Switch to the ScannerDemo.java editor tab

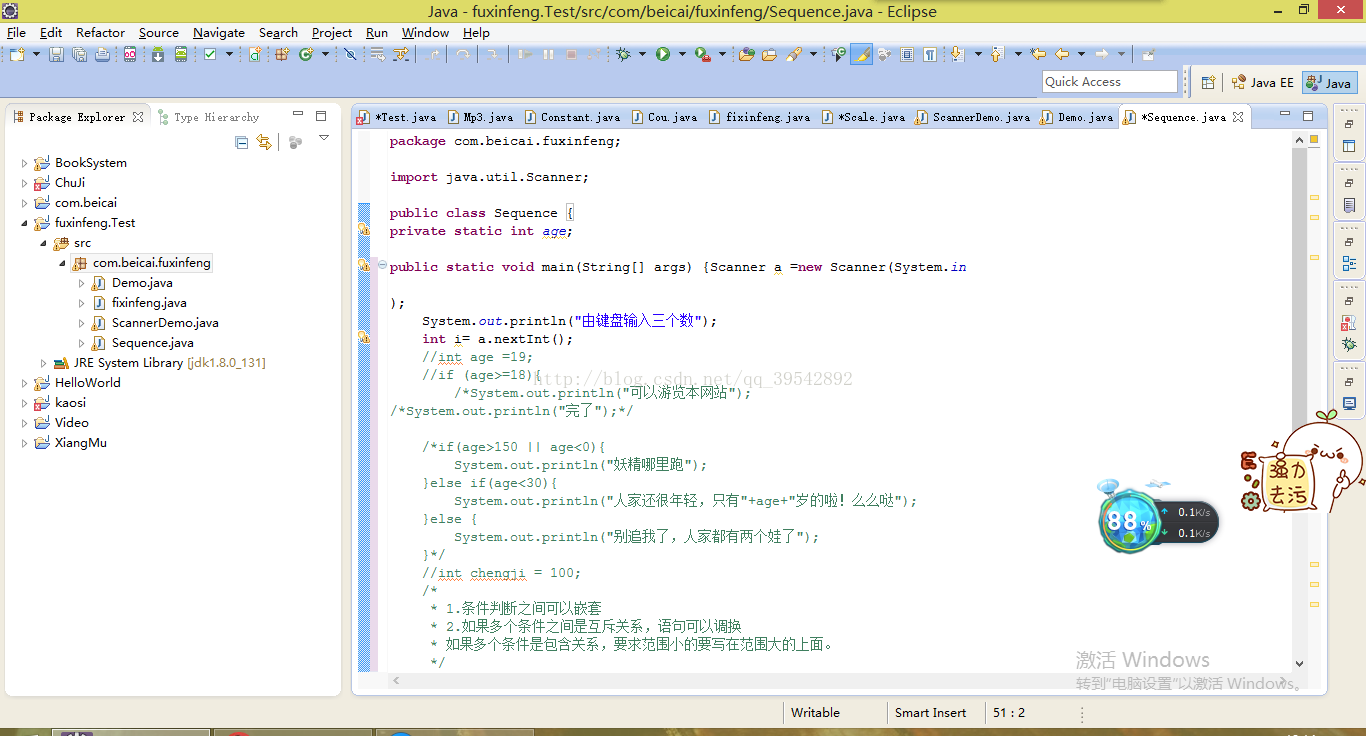coord(980,117)
